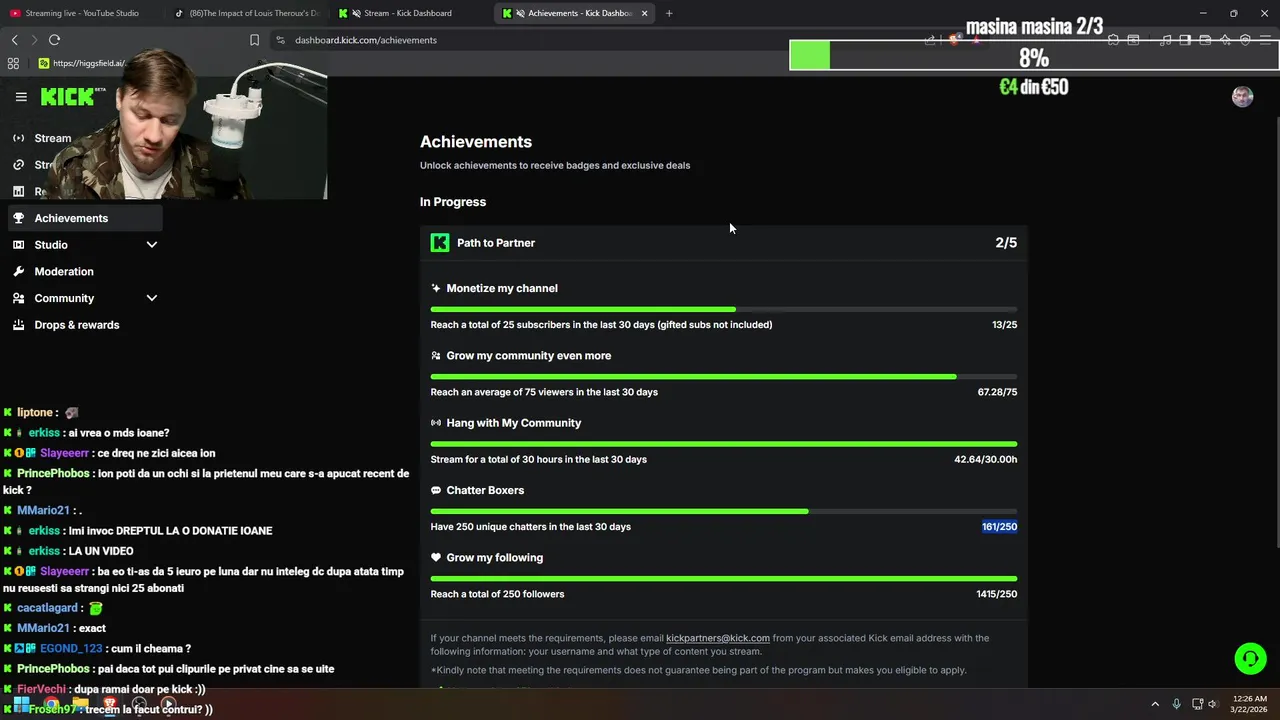Open the taskbar volume icon
Viewport: 1280px width, 720px height.
[1213, 704]
